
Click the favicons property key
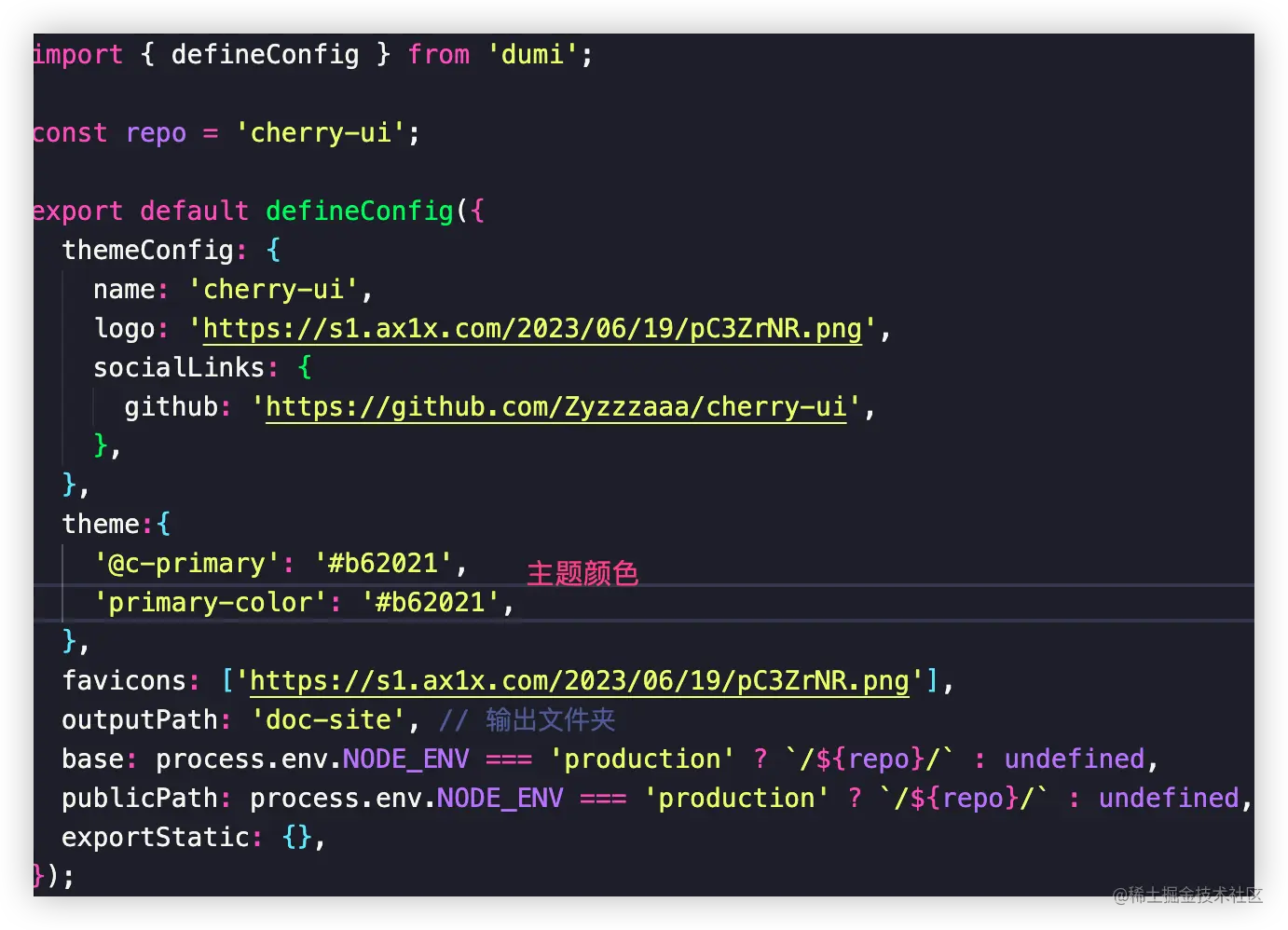(125, 681)
